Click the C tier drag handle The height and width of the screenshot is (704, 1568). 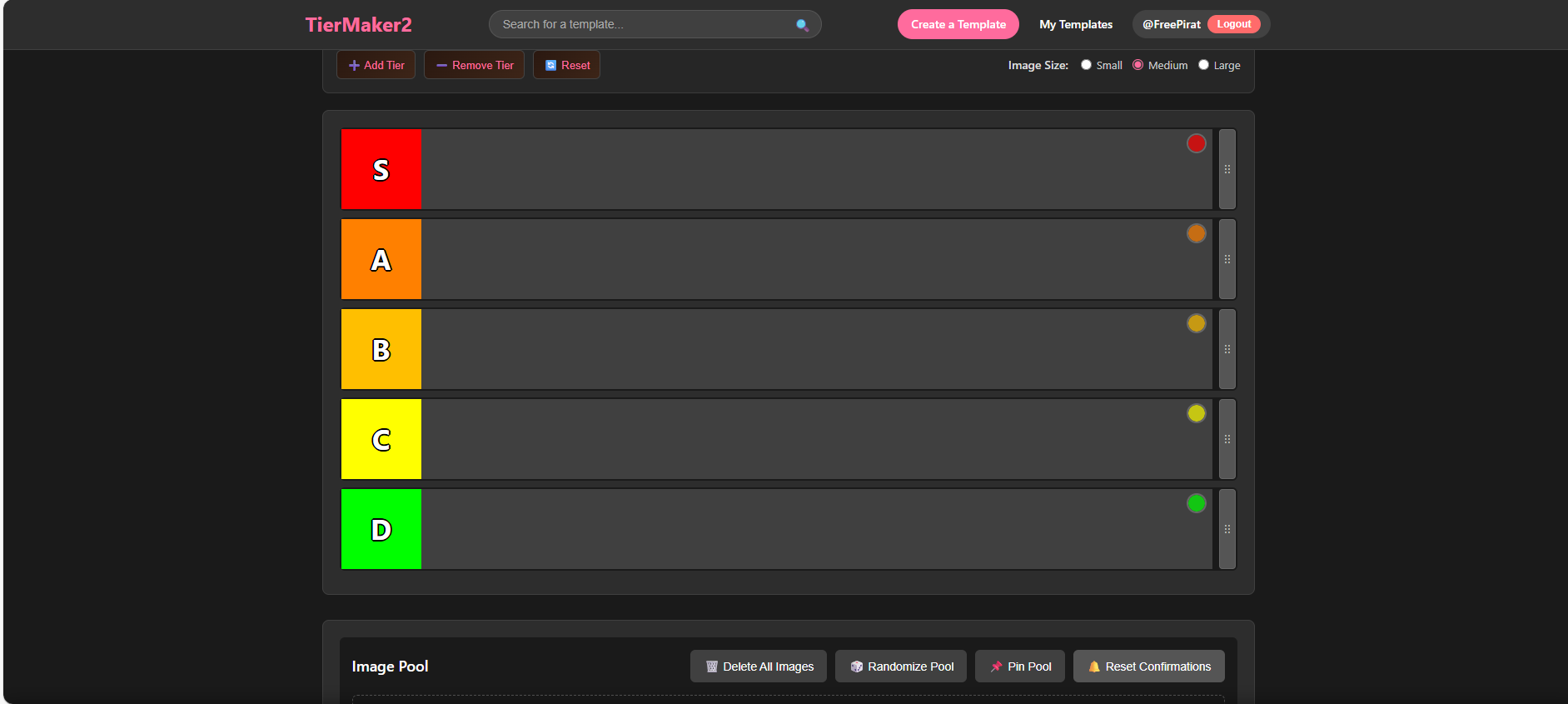tap(1227, 439)
